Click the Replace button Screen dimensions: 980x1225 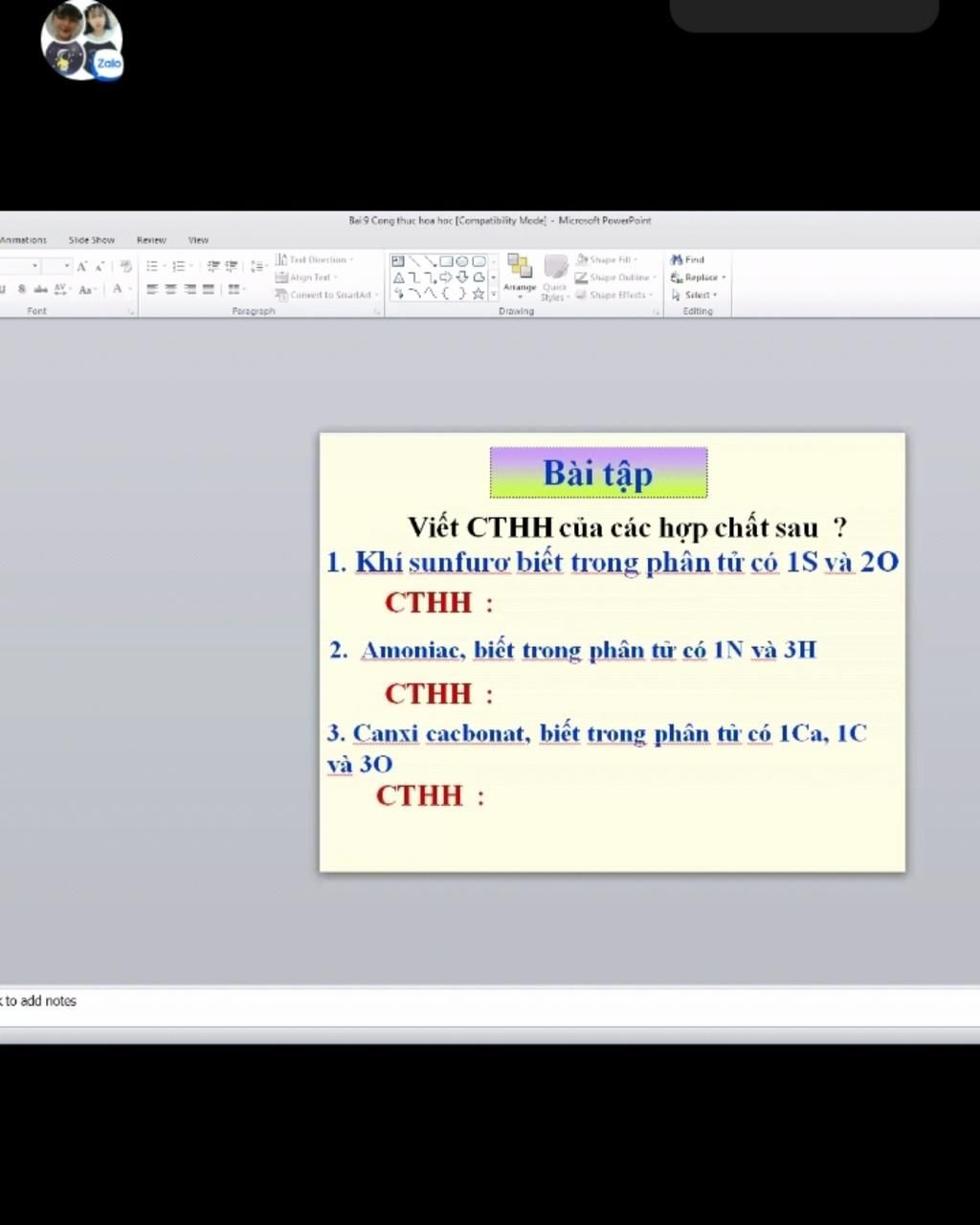point(698,278)
